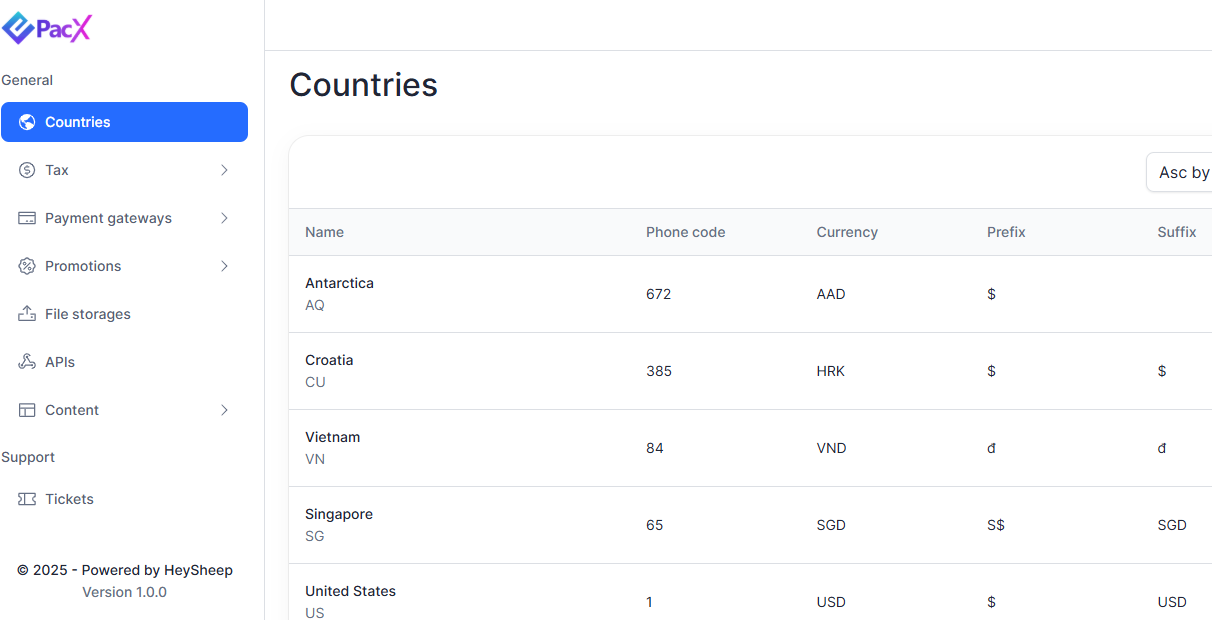Click the Promotions discount badge icon
The height and width of the screenshot is (620, 1212).
27,266
